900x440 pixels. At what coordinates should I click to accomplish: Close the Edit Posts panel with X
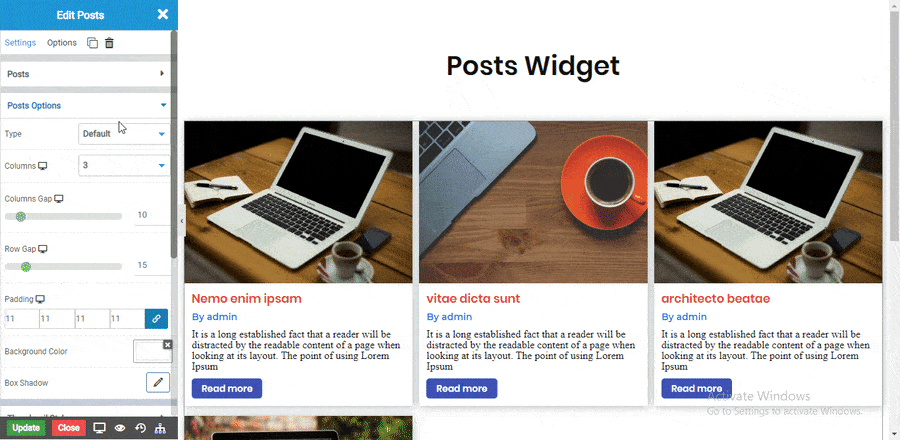pyautogui.click(x=163, y=15)
